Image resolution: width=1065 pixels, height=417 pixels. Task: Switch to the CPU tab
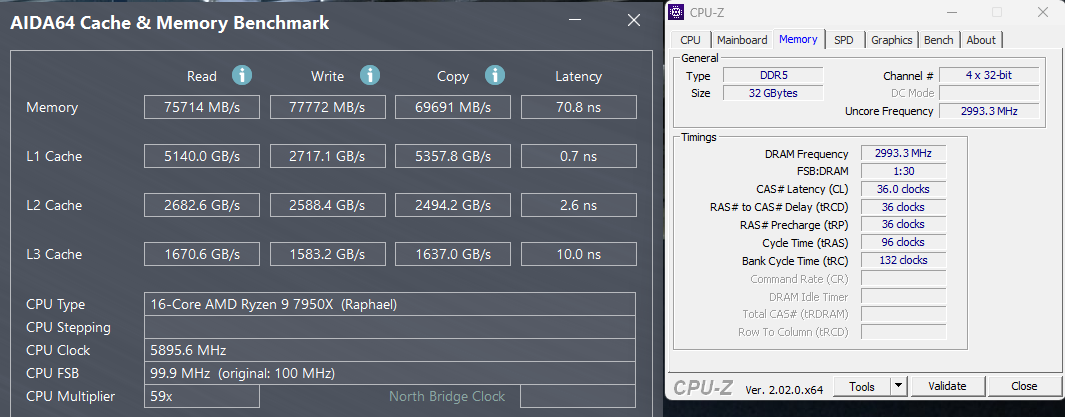(690, 40)
